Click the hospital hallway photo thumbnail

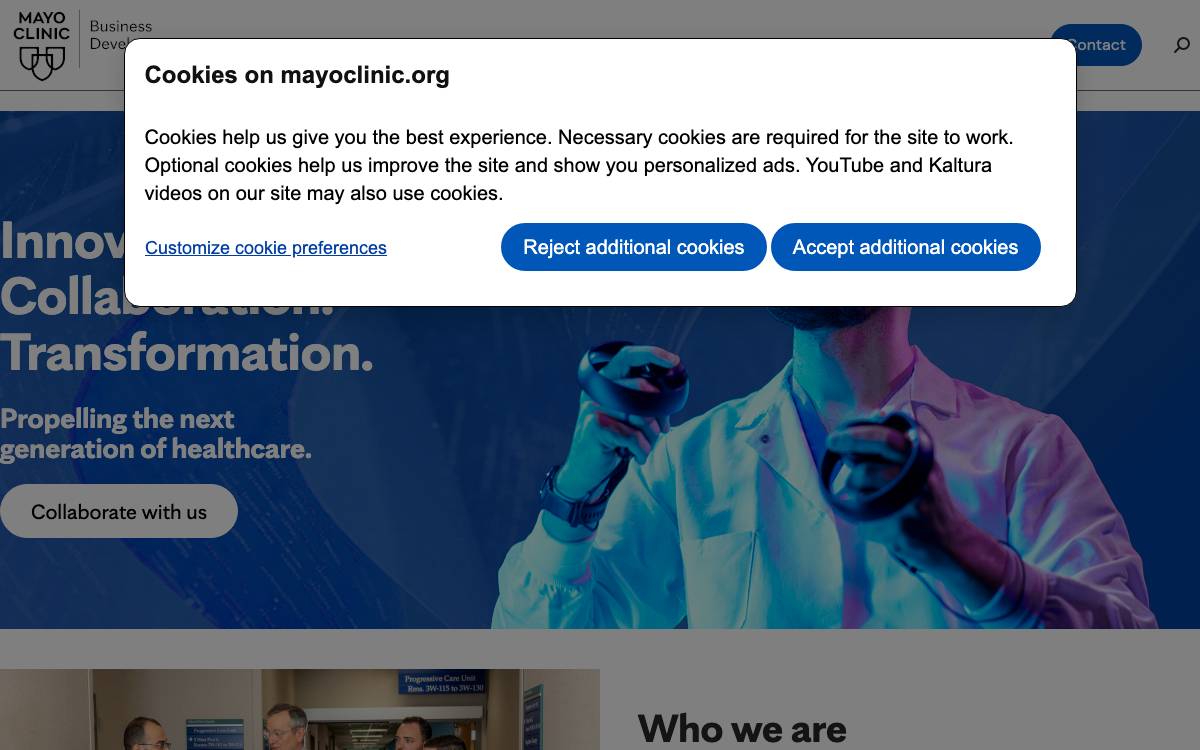click(300, 709)
